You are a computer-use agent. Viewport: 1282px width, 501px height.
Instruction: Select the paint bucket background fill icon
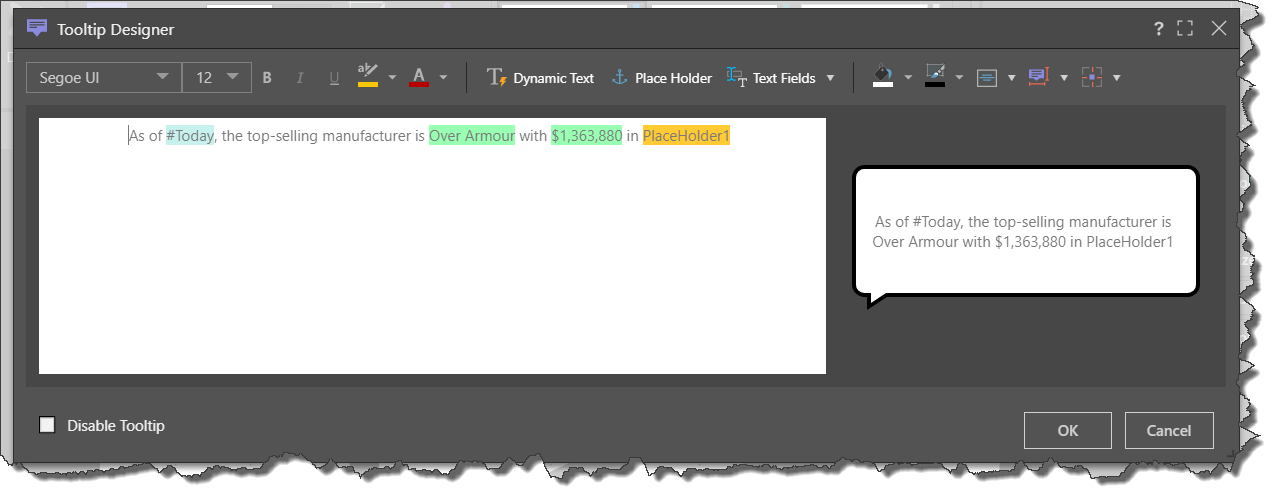click(882, 77)
